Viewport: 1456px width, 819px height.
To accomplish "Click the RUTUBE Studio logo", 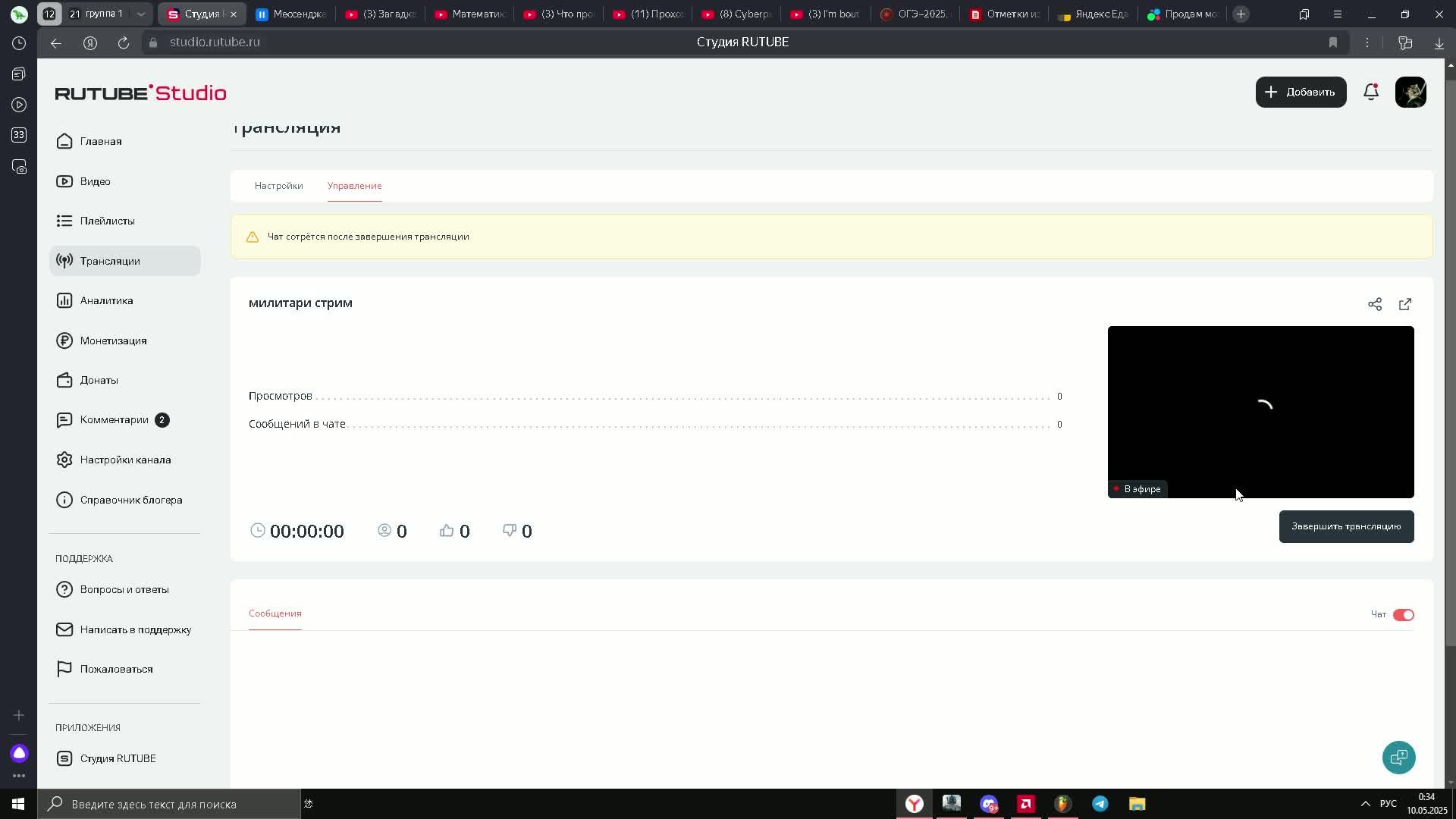I will pyautogui.click(x=141, y=93).
